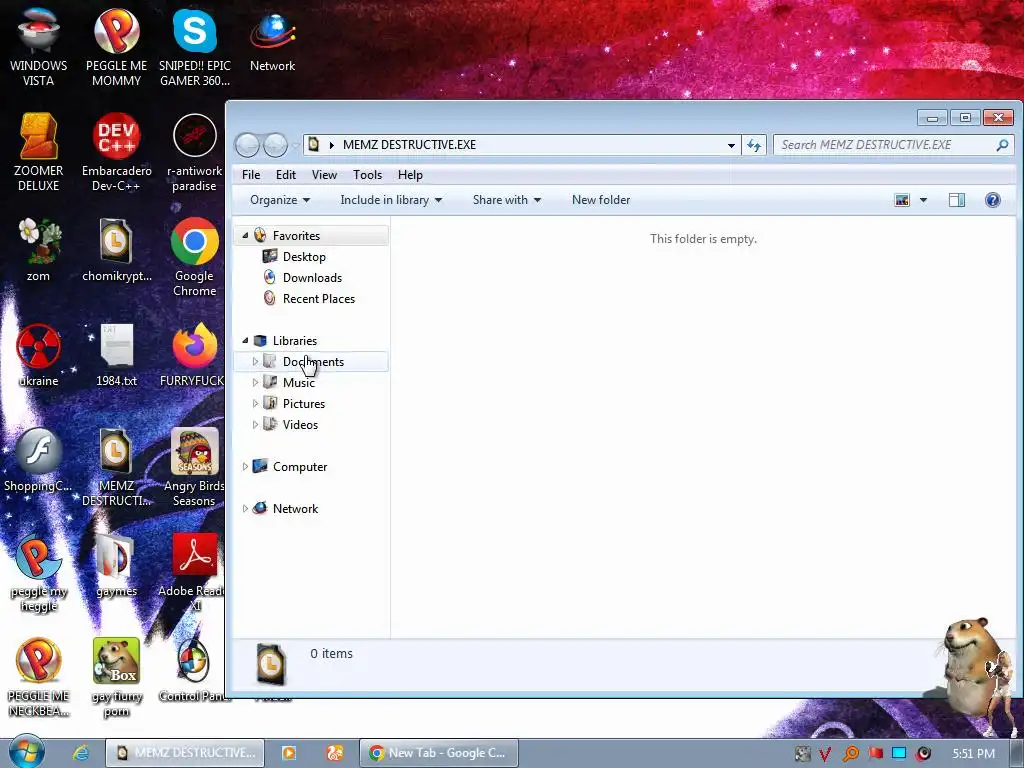The height and width of the screenshot is (768, 1024).
Task: Select Desktop under Favorites
Action: pyautogui.click(x=304, y=257)
